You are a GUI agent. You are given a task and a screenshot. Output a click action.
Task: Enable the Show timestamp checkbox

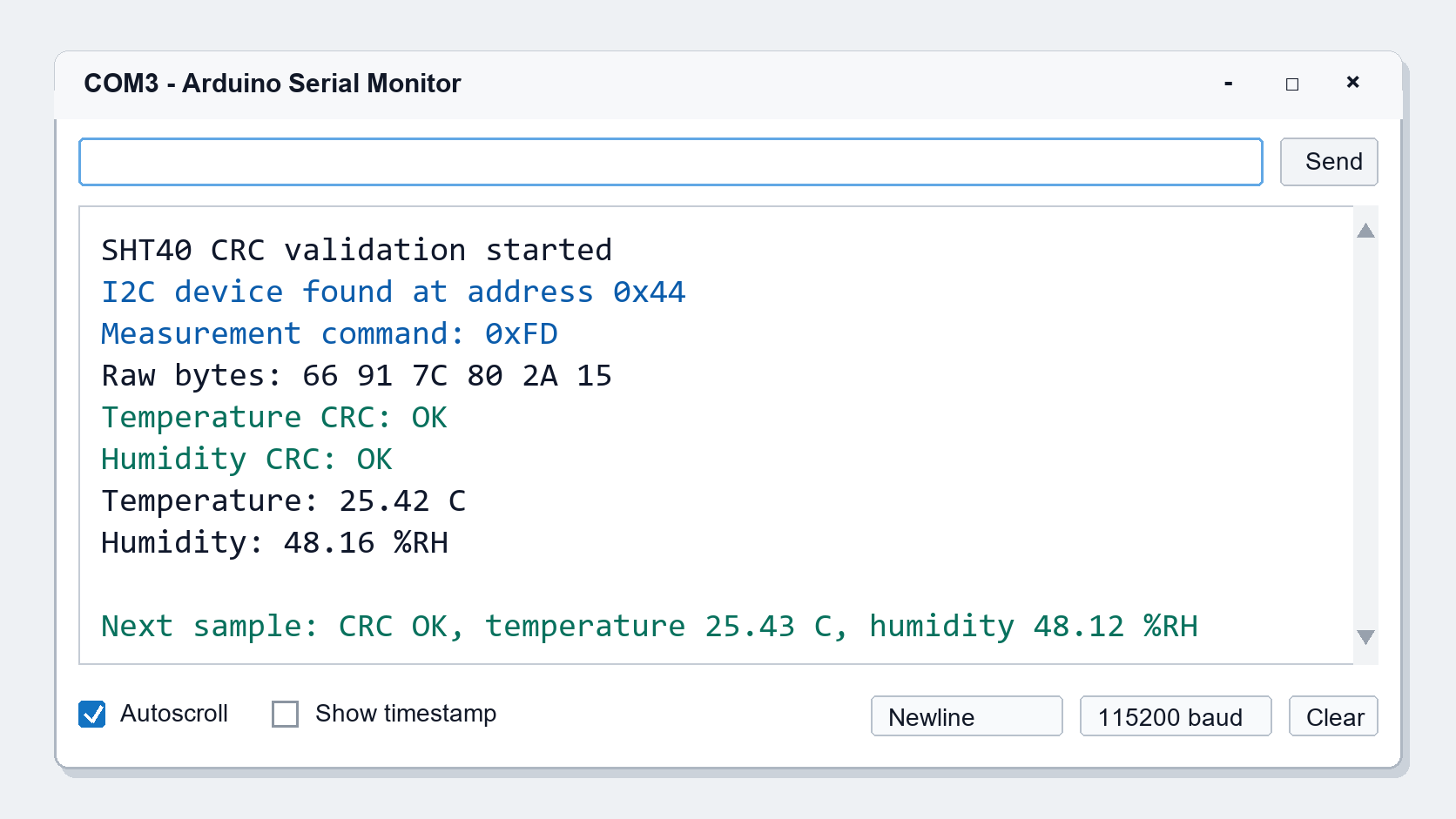click(285, 714)
